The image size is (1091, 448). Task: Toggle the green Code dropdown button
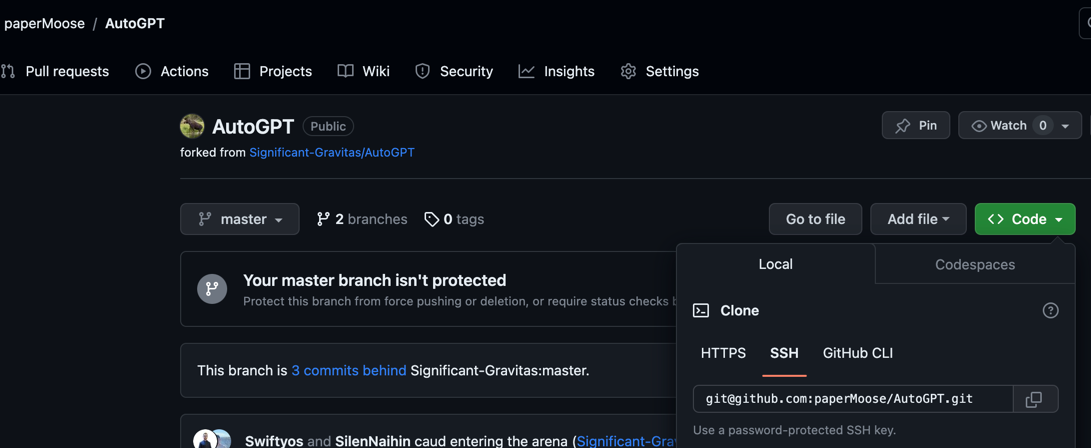click(x=1024, y=219)
